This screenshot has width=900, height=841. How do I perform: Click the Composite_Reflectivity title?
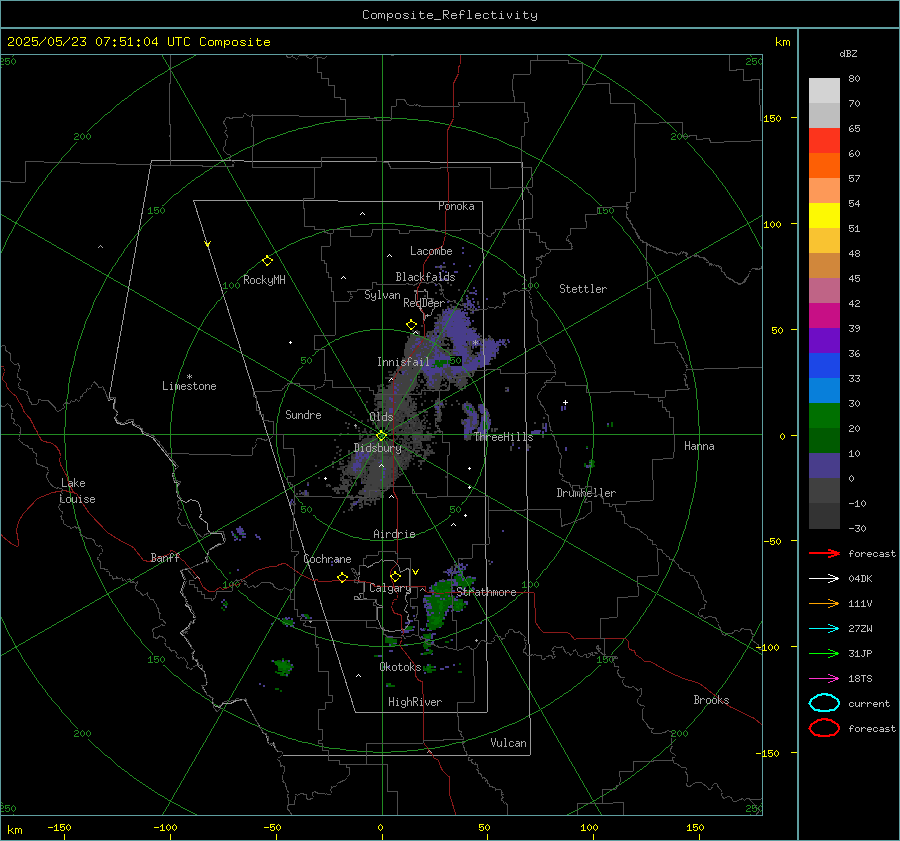449,15
